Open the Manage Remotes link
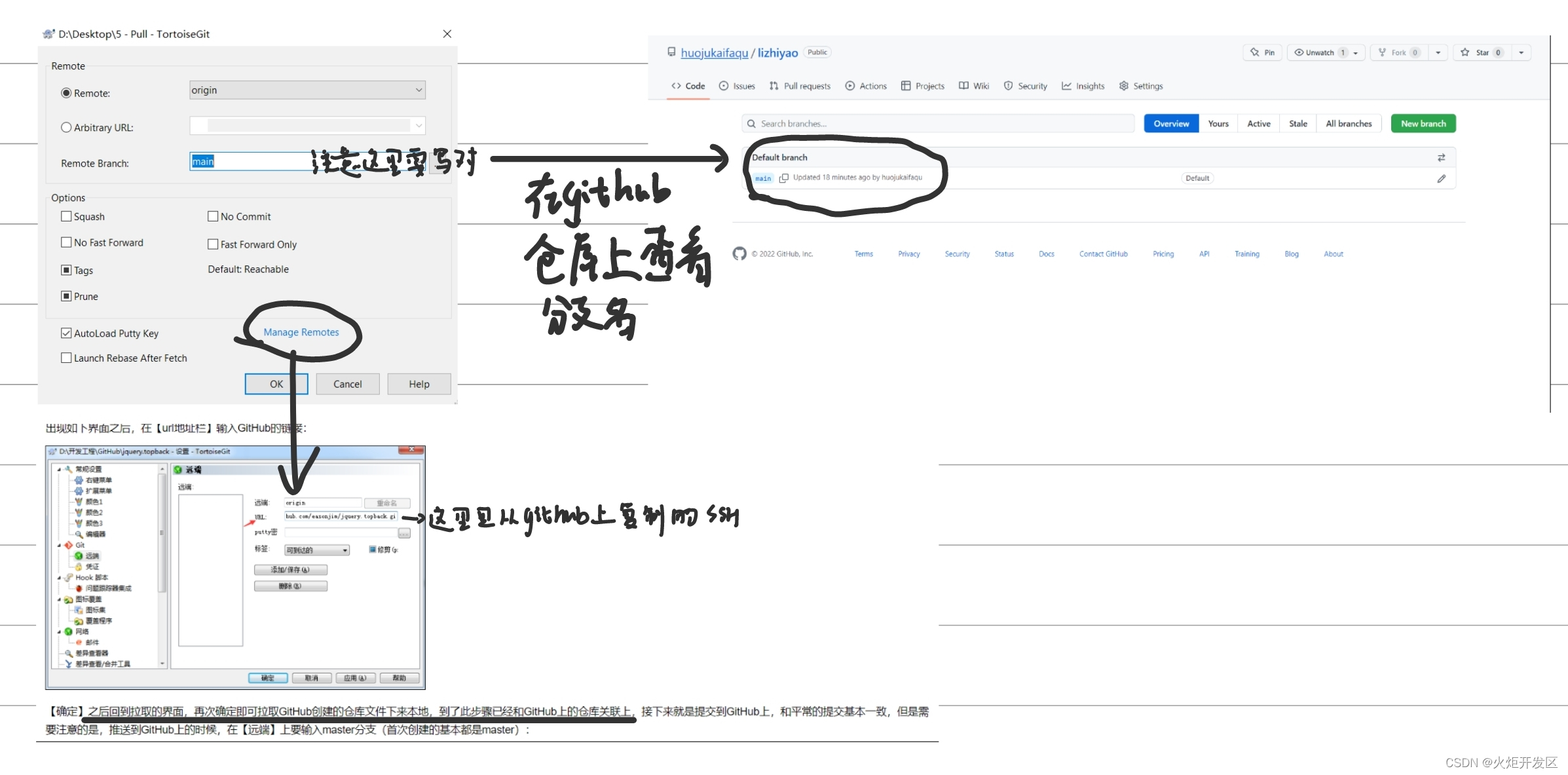Image resolution: width=1568 pixels, height=775 pixels. coord(301,332)
